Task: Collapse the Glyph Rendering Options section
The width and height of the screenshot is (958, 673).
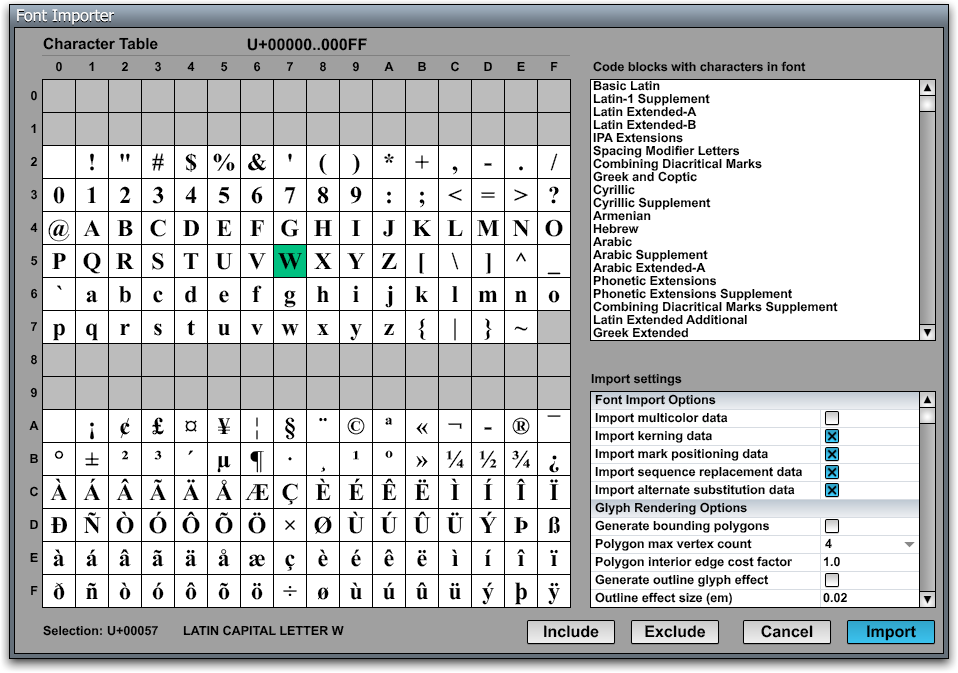Action: (x=755, y=508)
